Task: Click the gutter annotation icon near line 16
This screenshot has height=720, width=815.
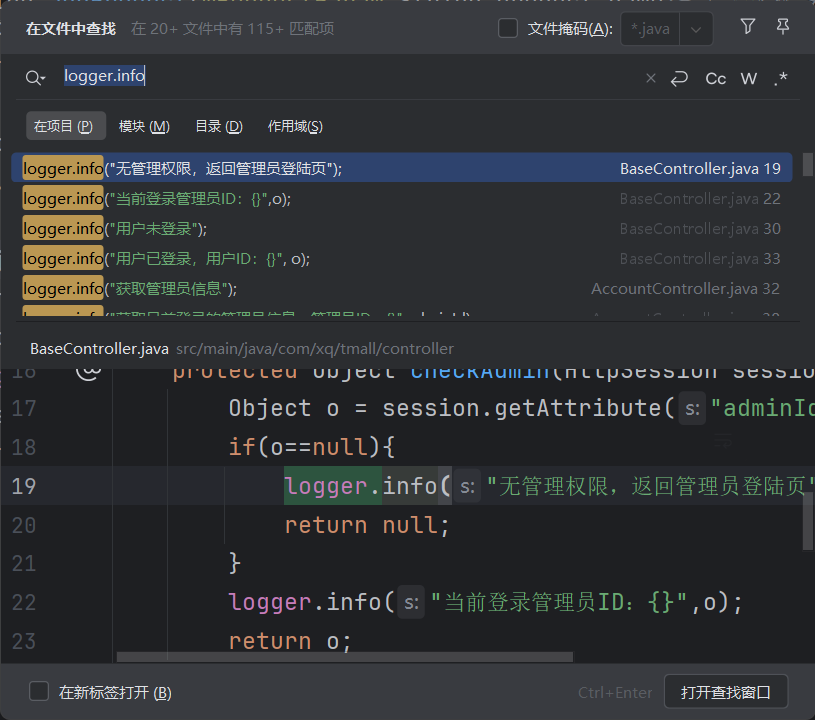Action: click(x=88, y=372)
